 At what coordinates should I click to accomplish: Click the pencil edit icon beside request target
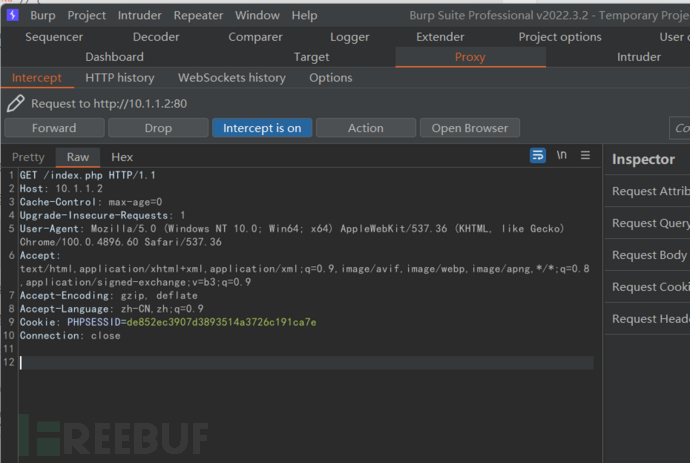click(15, 103)
